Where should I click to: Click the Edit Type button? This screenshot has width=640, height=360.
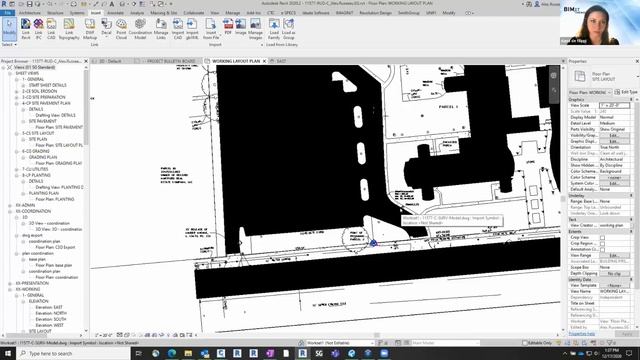coord(626,92)
